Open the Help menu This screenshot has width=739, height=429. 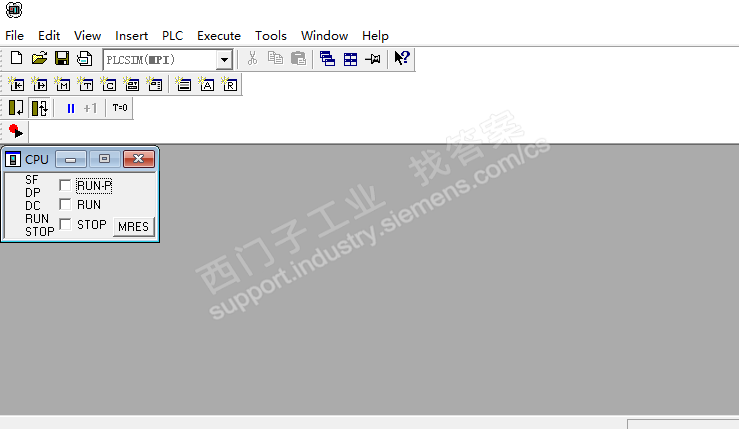click(x=375, y=36)
